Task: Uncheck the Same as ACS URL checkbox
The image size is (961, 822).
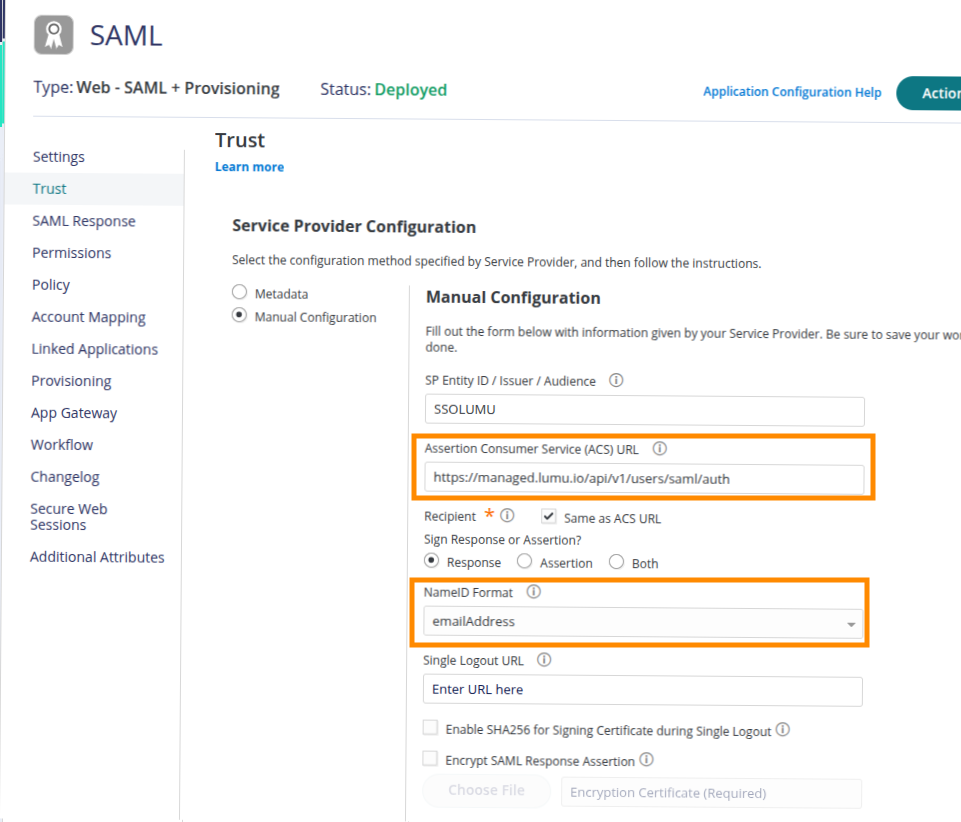Action: (x=548, y=517)
